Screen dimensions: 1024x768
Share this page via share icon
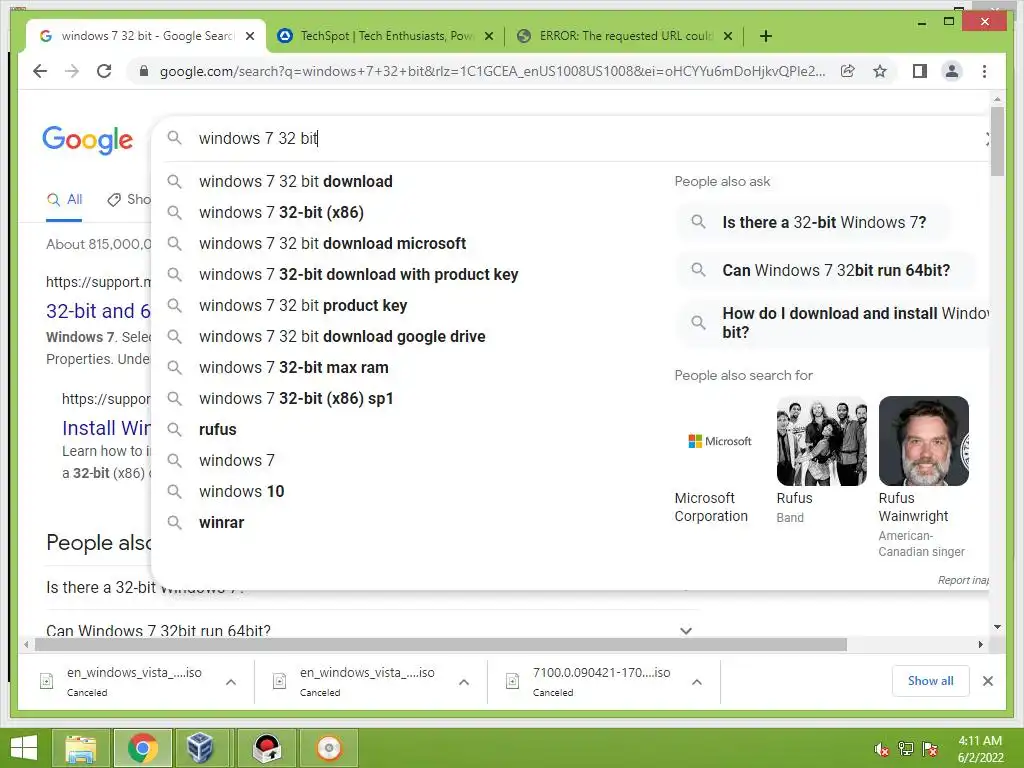(848, 71)
